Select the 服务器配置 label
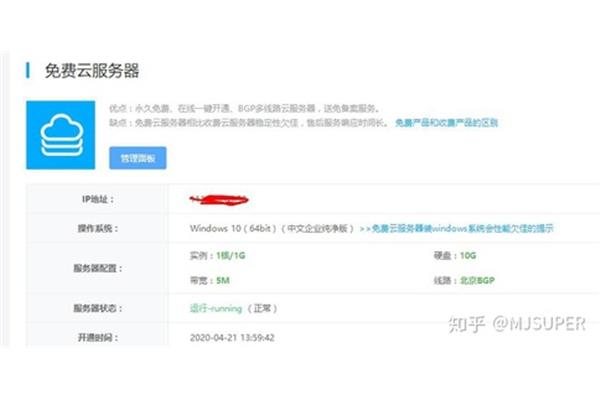This screenshot has width=600, height=400. (98, 268)
